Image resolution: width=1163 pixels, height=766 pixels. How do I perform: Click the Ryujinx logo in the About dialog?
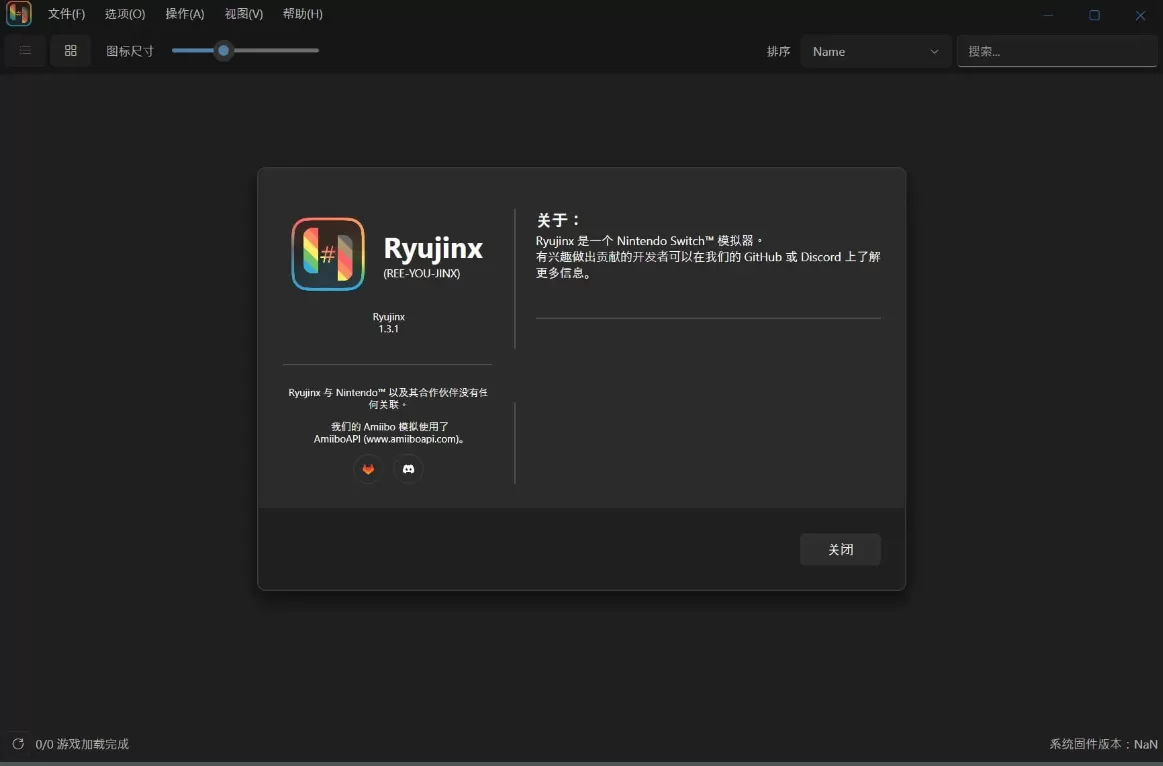point(328,253)
